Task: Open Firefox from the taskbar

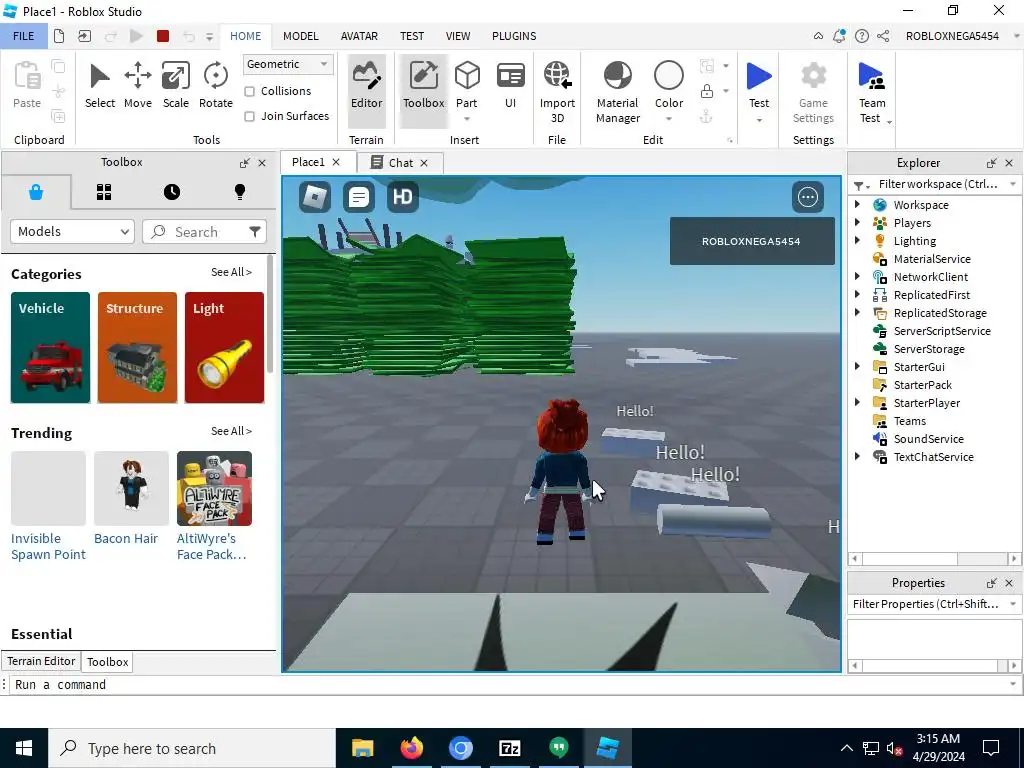Action: (x=411, y=748)
